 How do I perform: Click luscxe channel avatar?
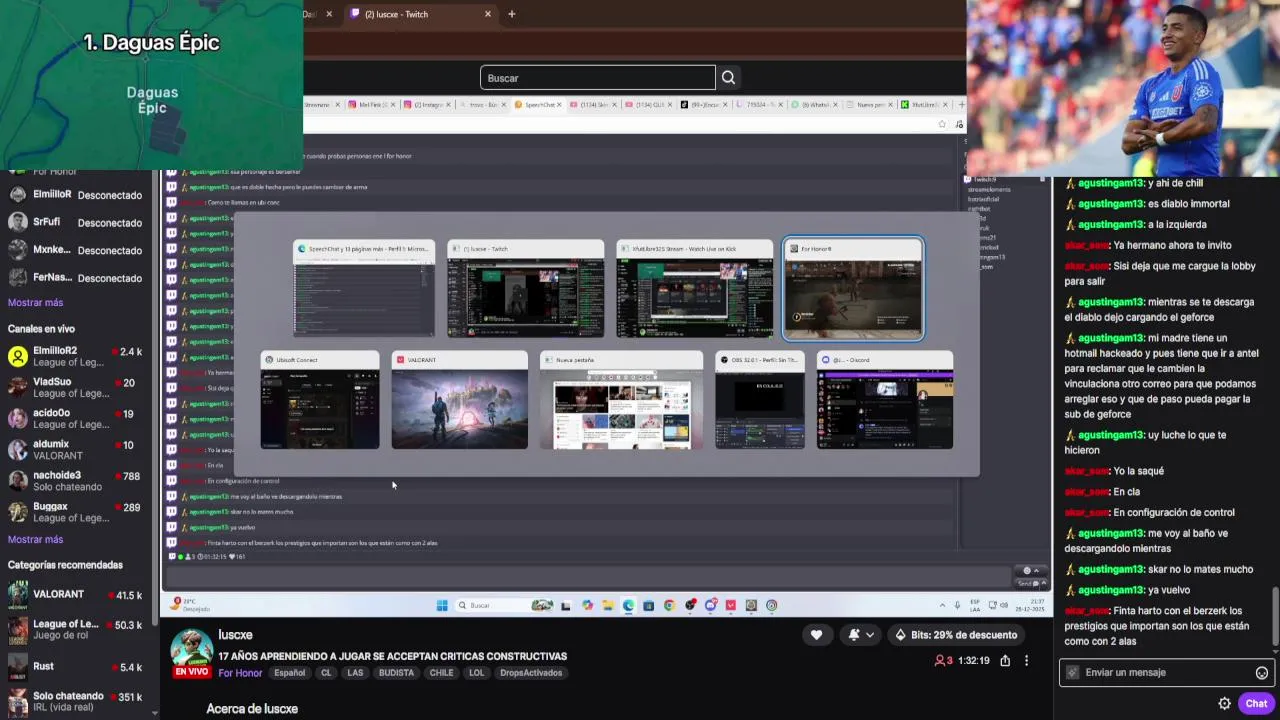click(x=191, y=648)
